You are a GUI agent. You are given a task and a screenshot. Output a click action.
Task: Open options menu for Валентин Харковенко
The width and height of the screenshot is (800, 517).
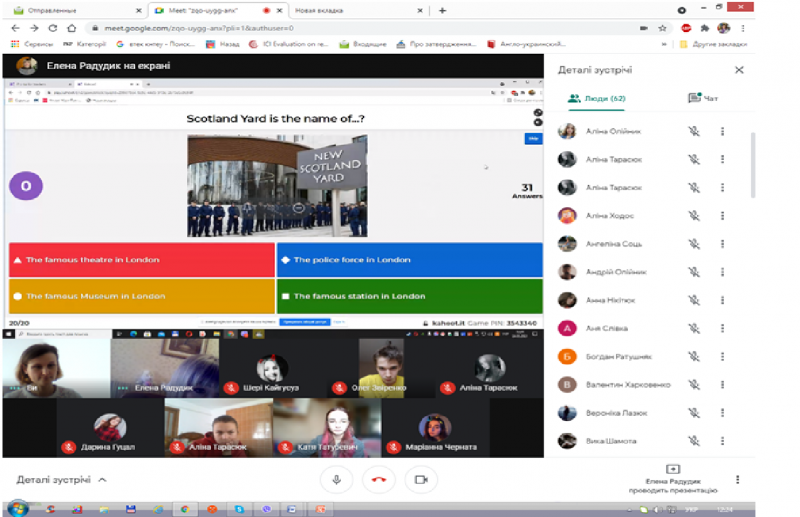coord(722,384)
